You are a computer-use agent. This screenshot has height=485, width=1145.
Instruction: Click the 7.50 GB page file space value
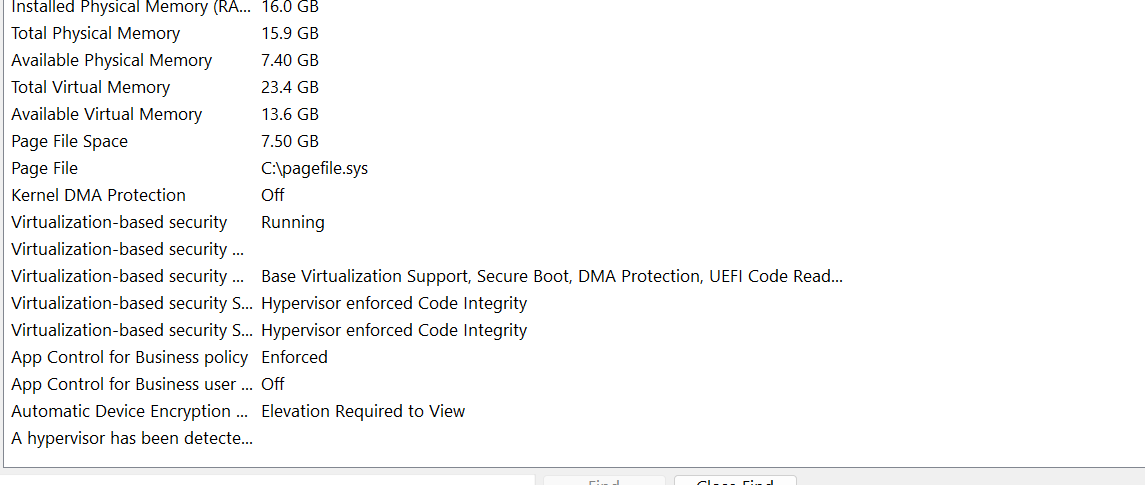290,142
